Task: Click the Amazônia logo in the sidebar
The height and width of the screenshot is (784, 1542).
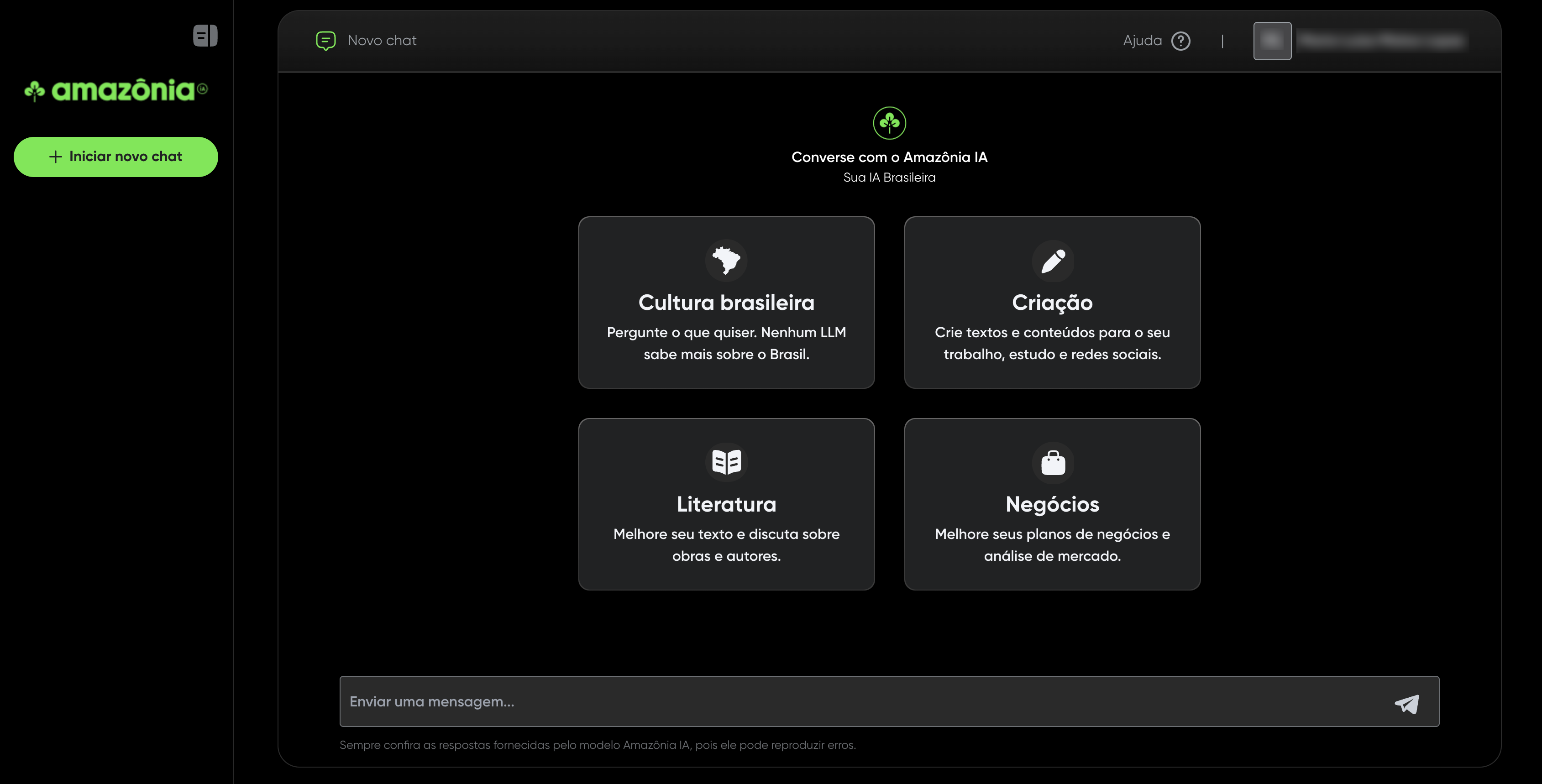Action: (x=115, y=90)
